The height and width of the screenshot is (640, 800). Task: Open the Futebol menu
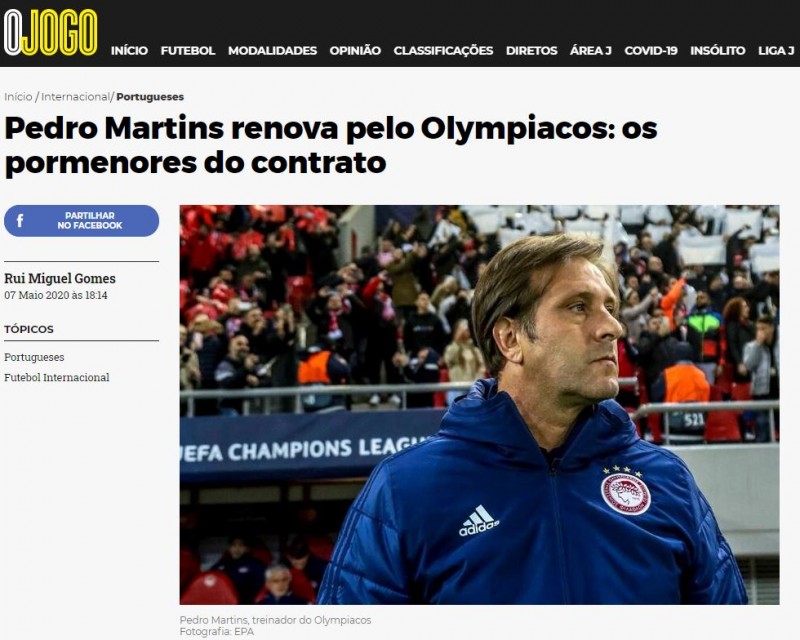pyautogui.click(x=188, y=51)
